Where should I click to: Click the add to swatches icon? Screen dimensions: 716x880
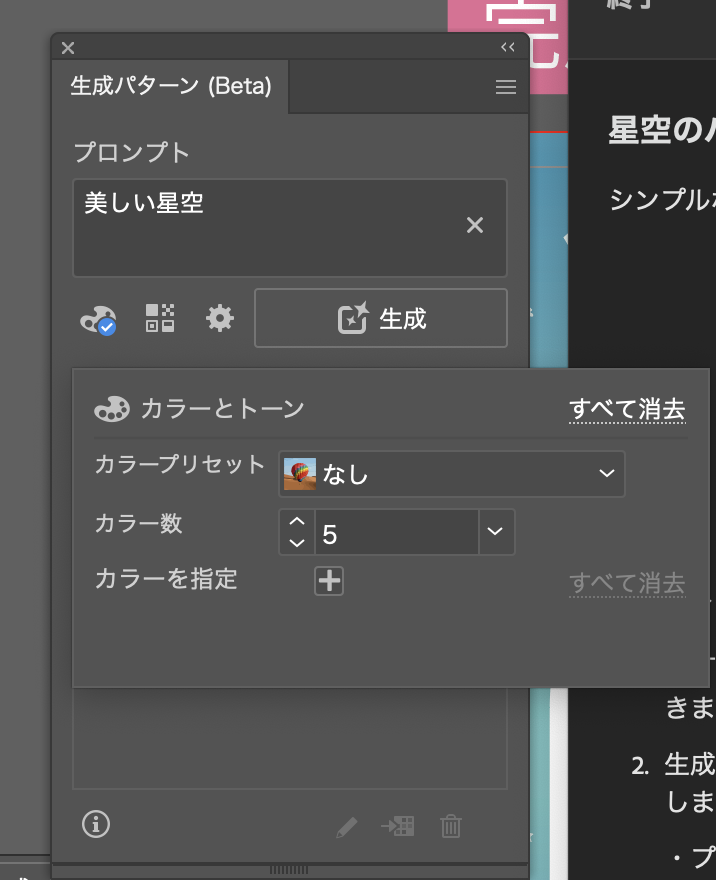coord(398,826)
